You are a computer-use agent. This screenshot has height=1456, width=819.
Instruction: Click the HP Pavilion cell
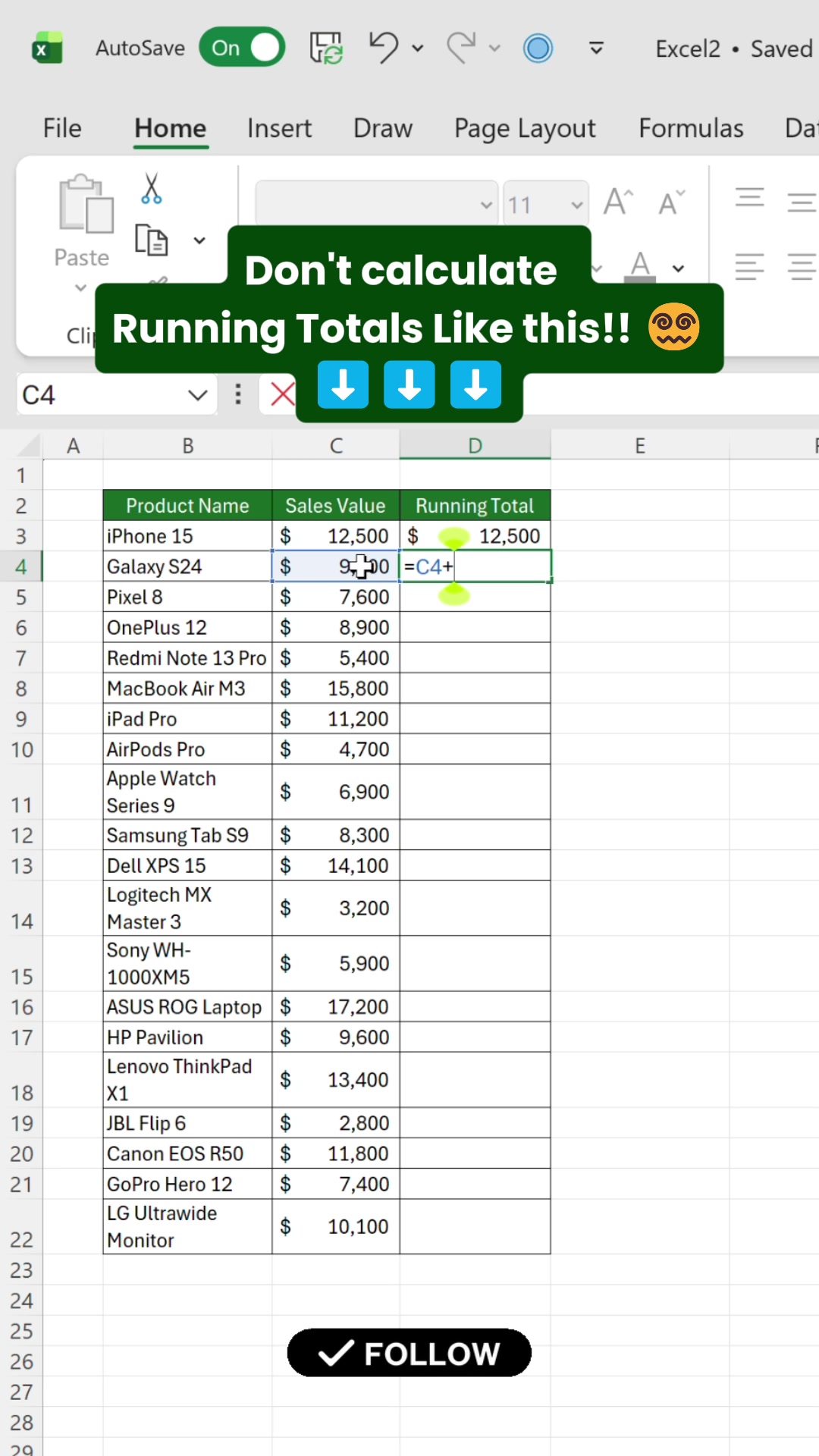pos(187,1037)
